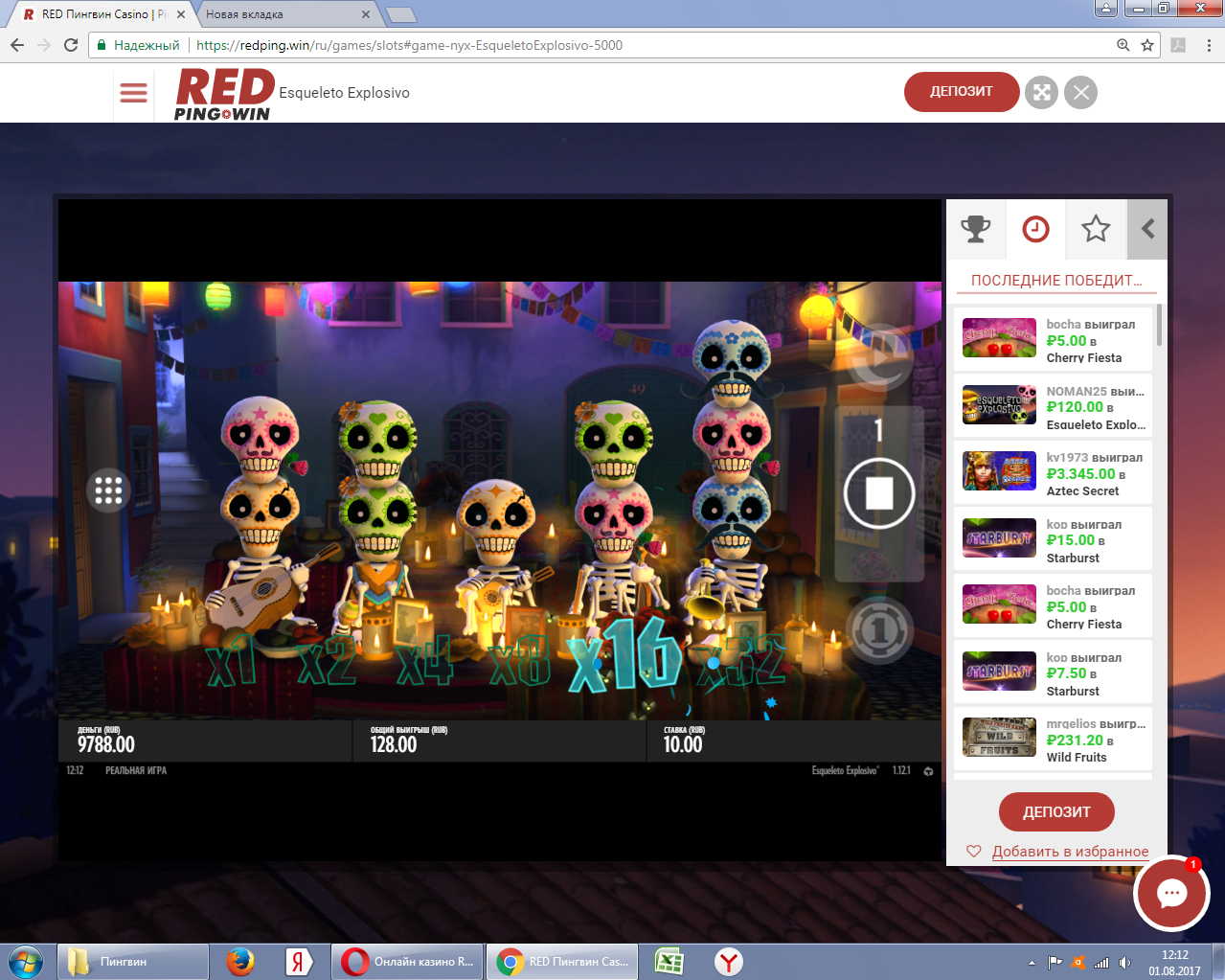Open the coin bet chip button
Screen dimensions: 1225x980
[x=879, y=630]
